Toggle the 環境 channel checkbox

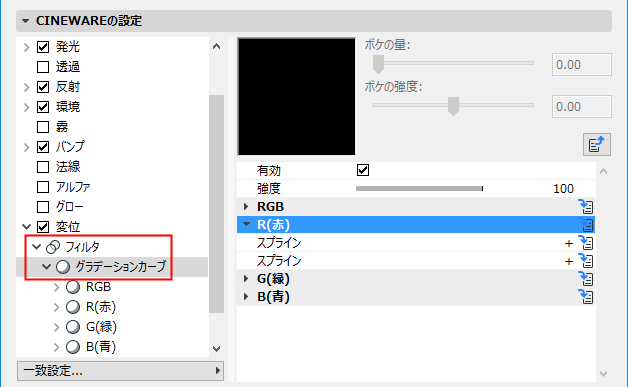tap(43, 107)
